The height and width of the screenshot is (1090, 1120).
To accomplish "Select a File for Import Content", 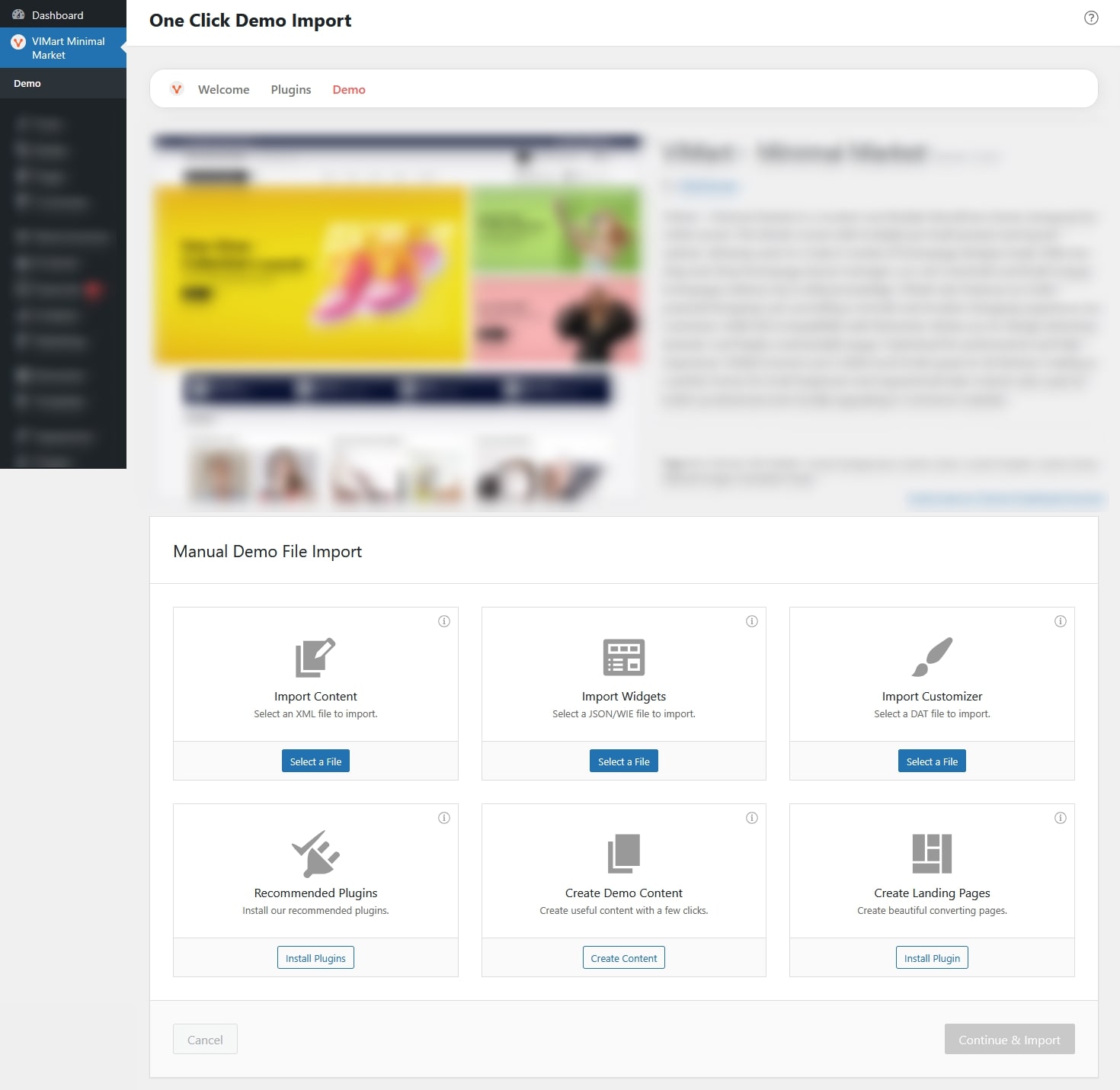I will tap(315, 761).
